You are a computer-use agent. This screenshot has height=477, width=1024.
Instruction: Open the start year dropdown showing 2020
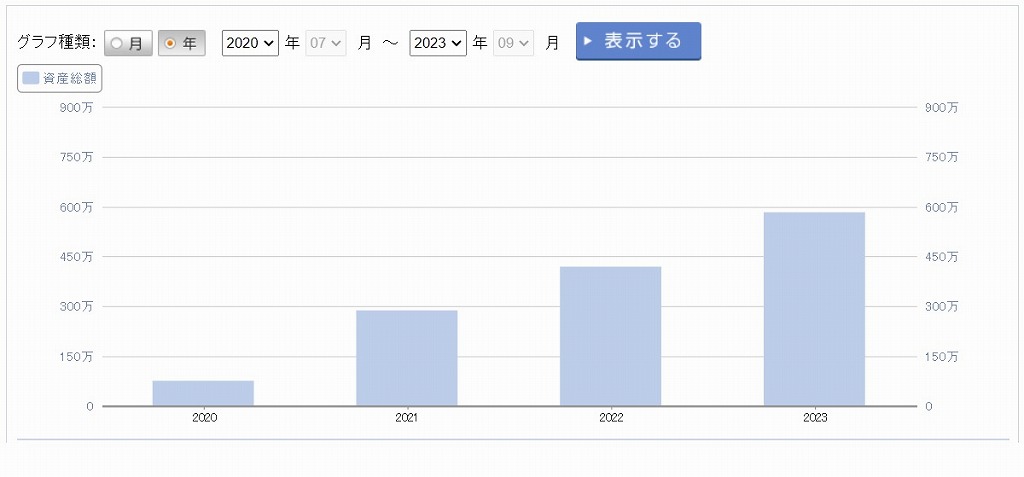pos(250,43)
